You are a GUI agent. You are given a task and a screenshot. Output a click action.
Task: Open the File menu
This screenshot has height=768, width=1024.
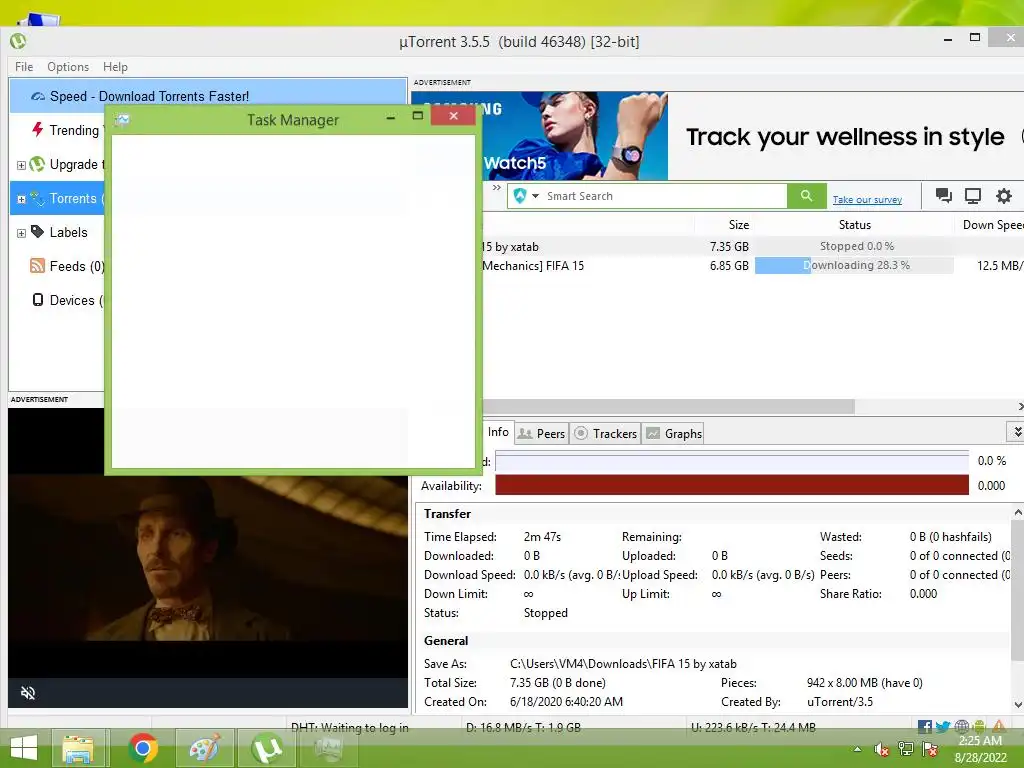(24, 67)
